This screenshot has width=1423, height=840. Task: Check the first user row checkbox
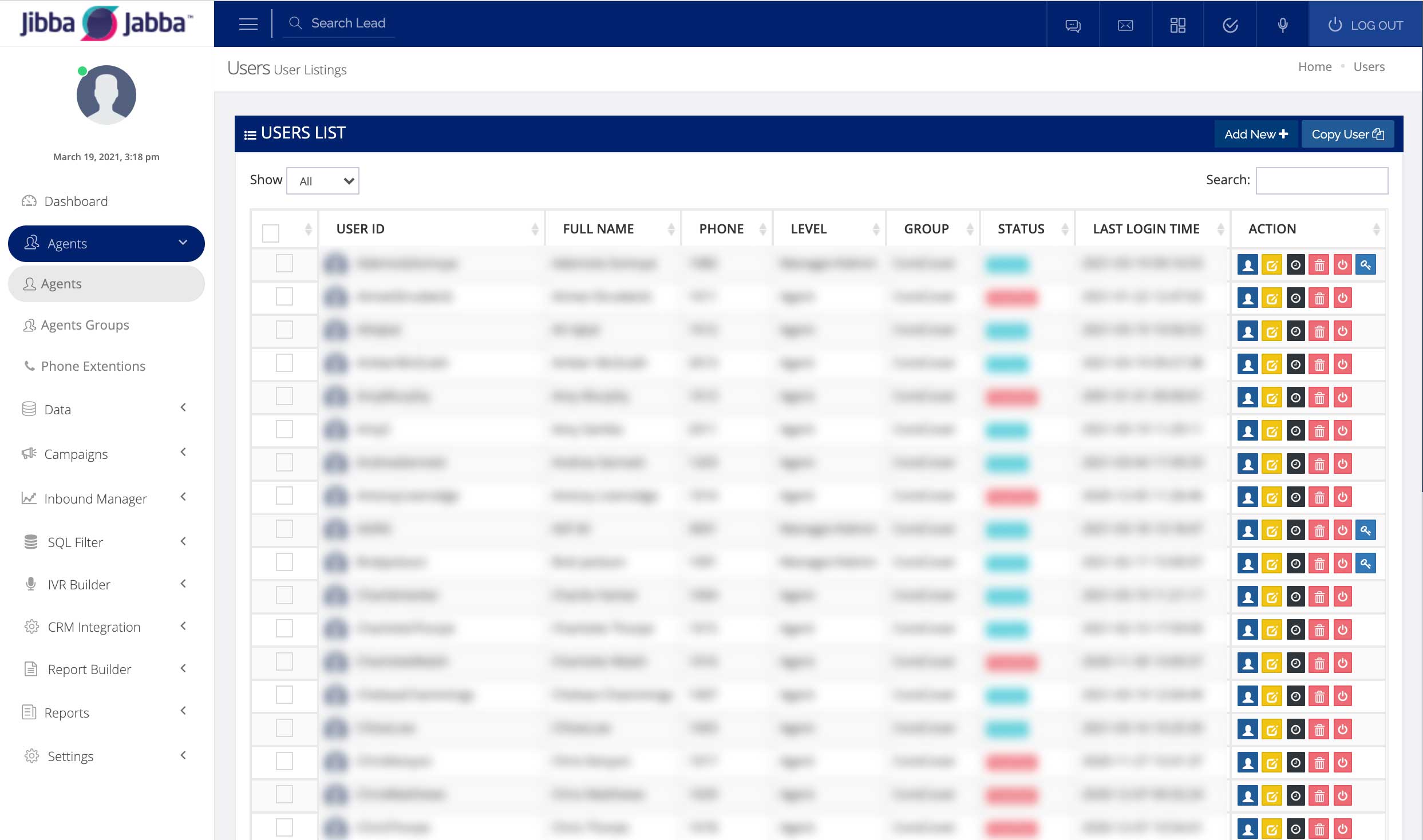point(284,264)
